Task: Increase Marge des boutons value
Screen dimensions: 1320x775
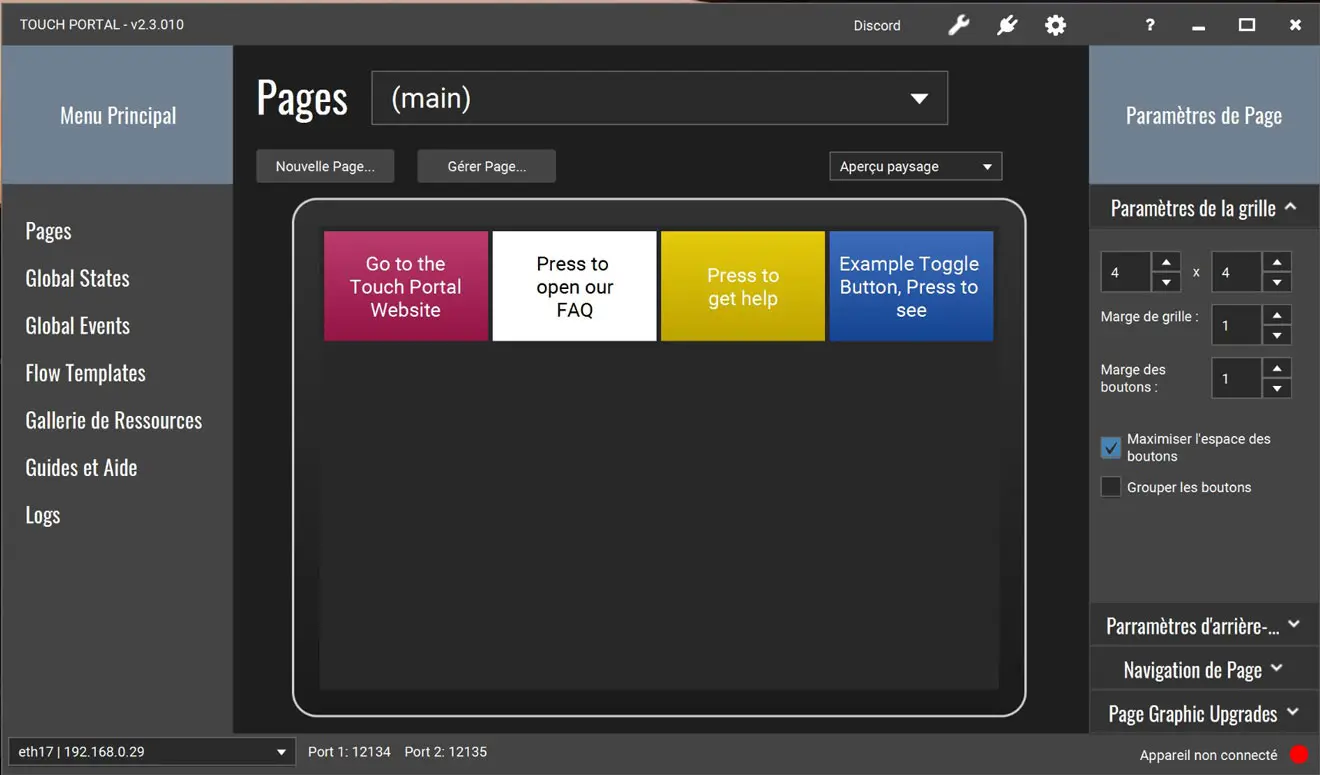Action: tap(1277, 368)
